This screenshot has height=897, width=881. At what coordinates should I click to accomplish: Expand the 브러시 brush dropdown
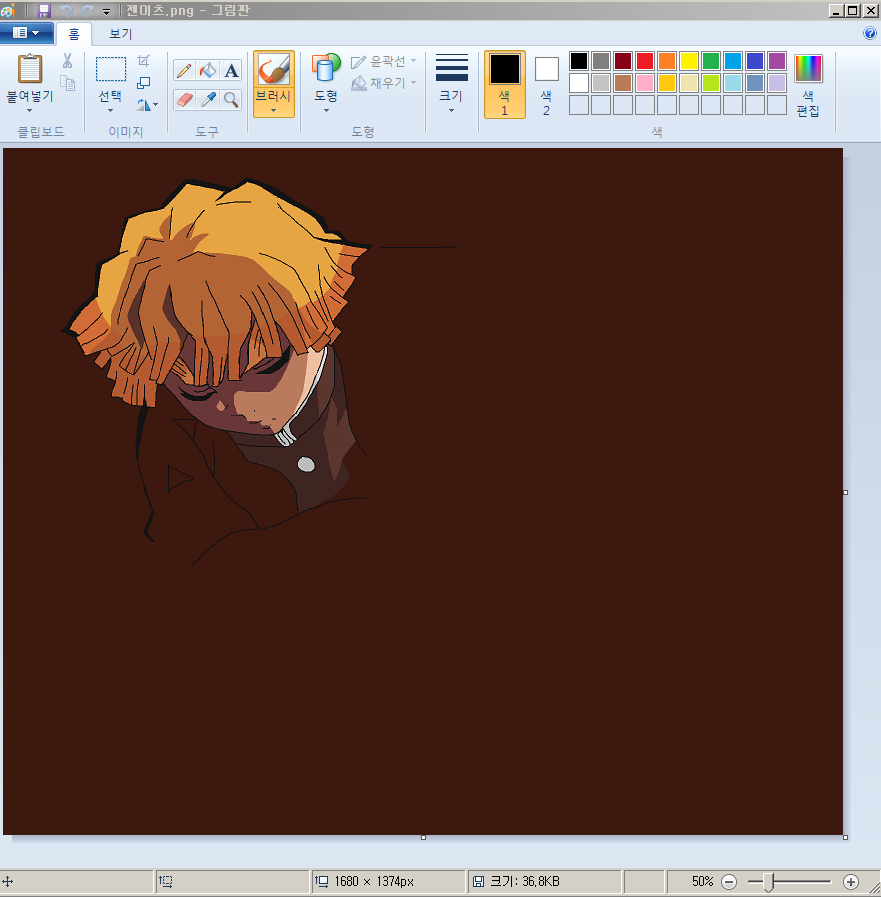[273, 110]
